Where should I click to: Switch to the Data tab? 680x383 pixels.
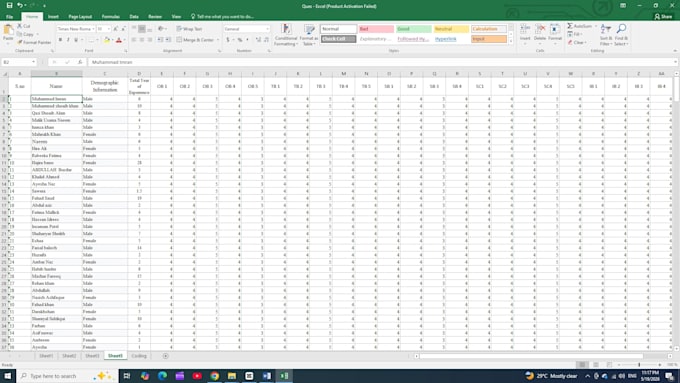[134, 16]
